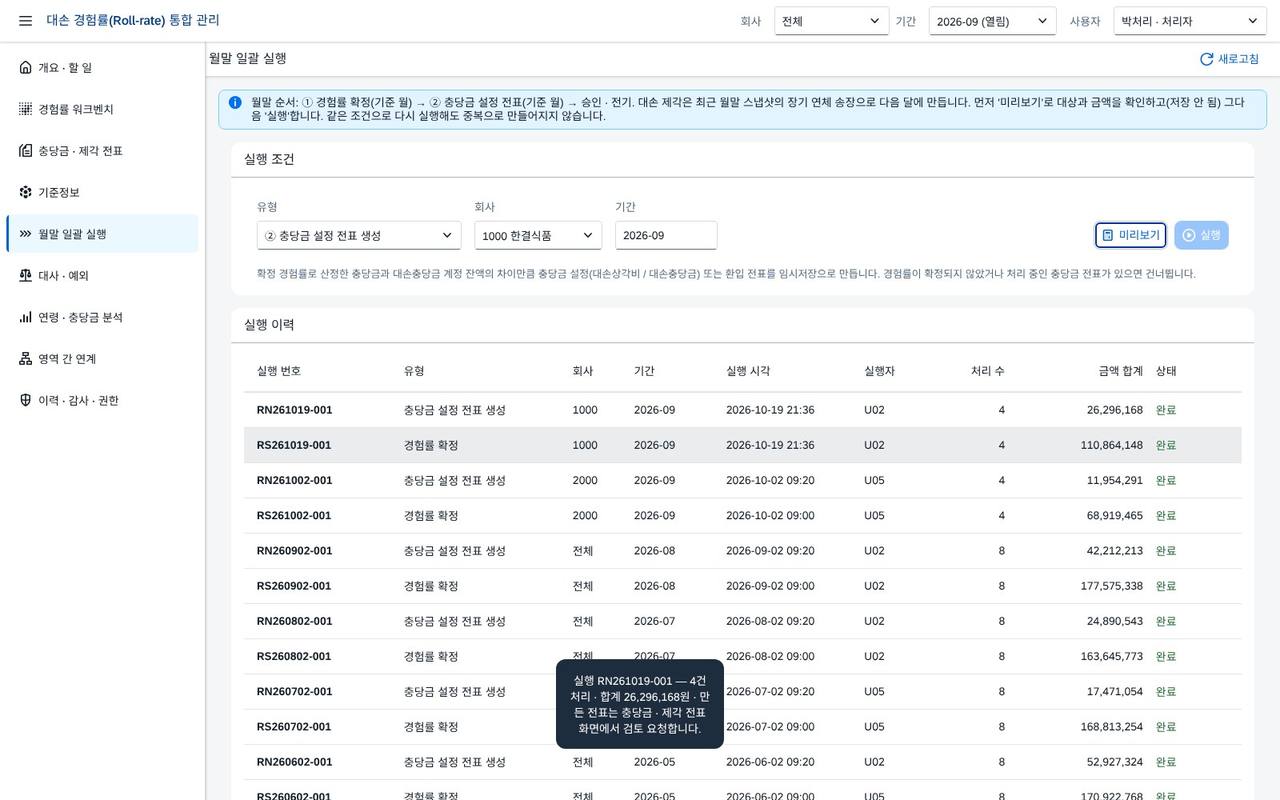Click the info icon in the blue notice
The height and width of the screenshot is (800, 1280).
[x=235, y=102]
